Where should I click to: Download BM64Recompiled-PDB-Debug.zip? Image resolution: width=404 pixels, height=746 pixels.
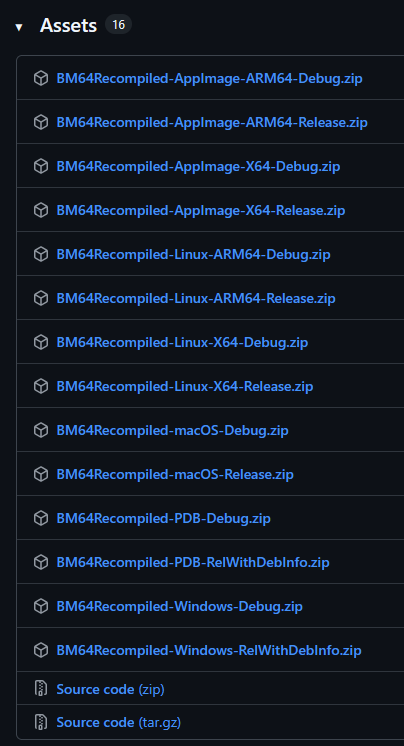tap(163, 518)
